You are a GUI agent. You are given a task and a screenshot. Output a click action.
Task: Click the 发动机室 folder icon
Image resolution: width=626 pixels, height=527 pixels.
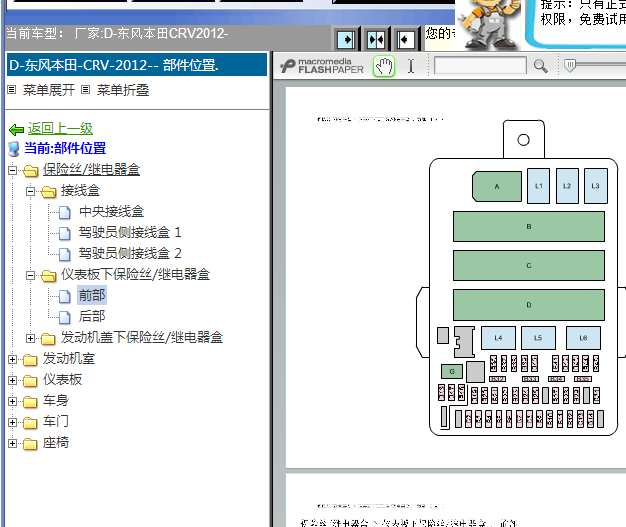click(30, 360)
